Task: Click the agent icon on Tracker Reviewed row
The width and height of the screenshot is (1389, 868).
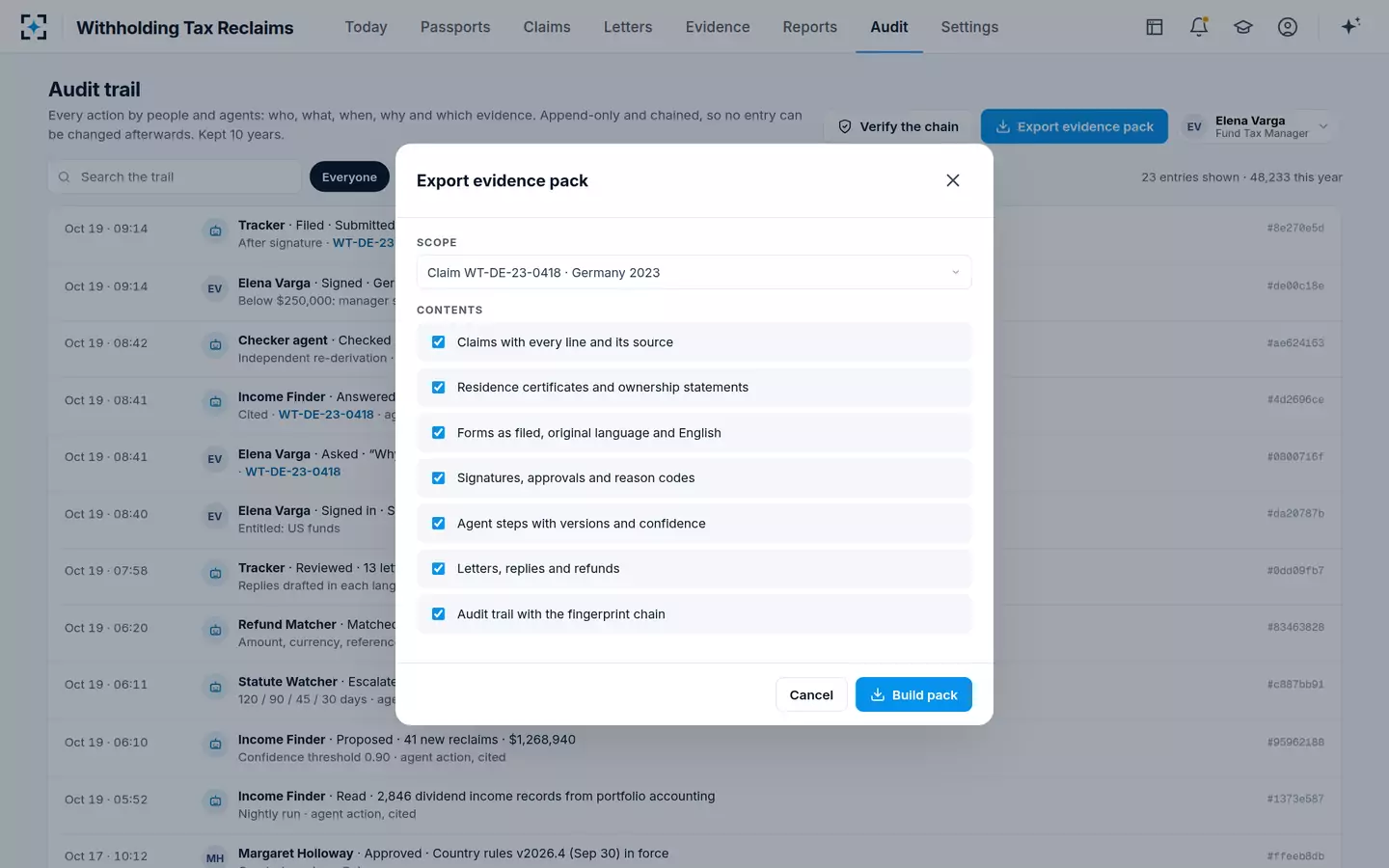Action: pos(215,573)
